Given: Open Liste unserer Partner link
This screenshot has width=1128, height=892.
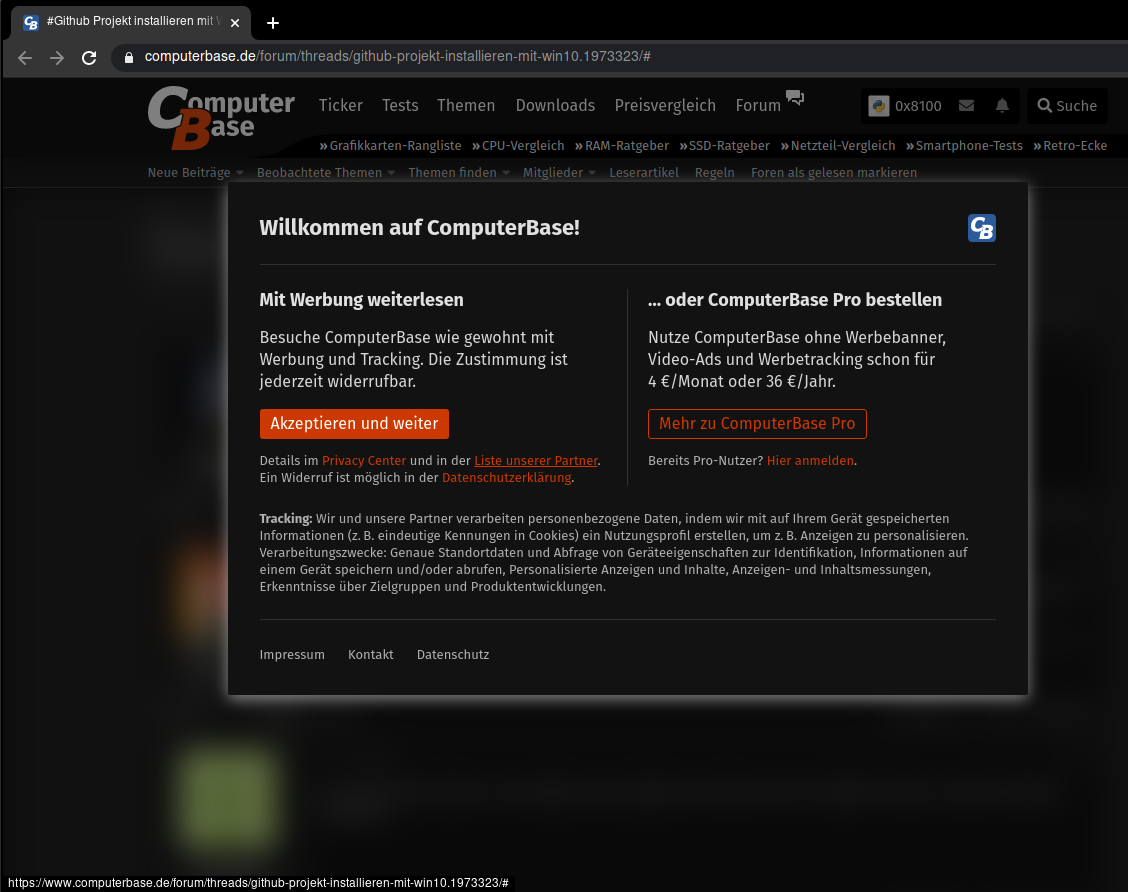Looking at the screenshot, I should pyautogui.click(x=536, y=460).
